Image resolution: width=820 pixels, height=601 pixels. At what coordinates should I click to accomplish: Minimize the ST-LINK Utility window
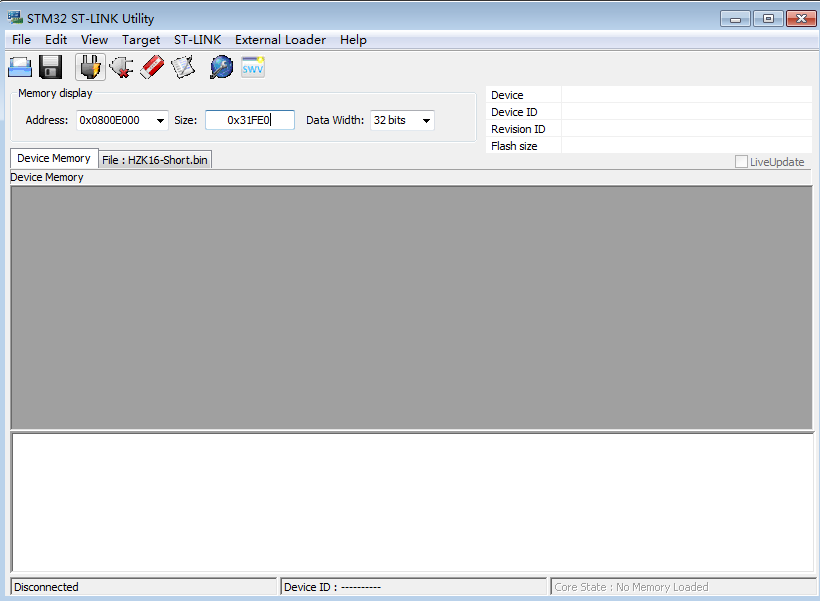(x=735, y=19)
